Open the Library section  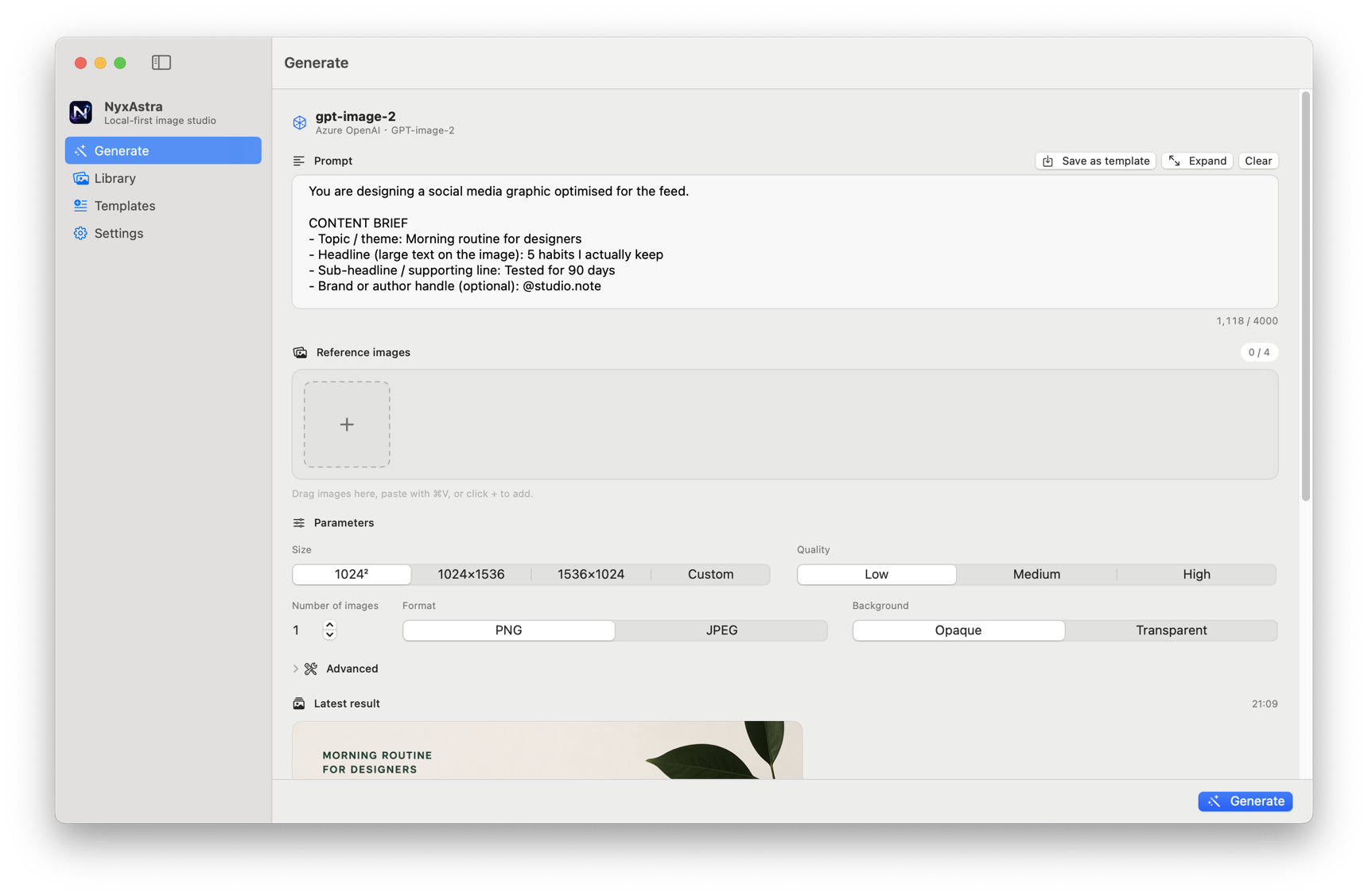tap(163, 178)
